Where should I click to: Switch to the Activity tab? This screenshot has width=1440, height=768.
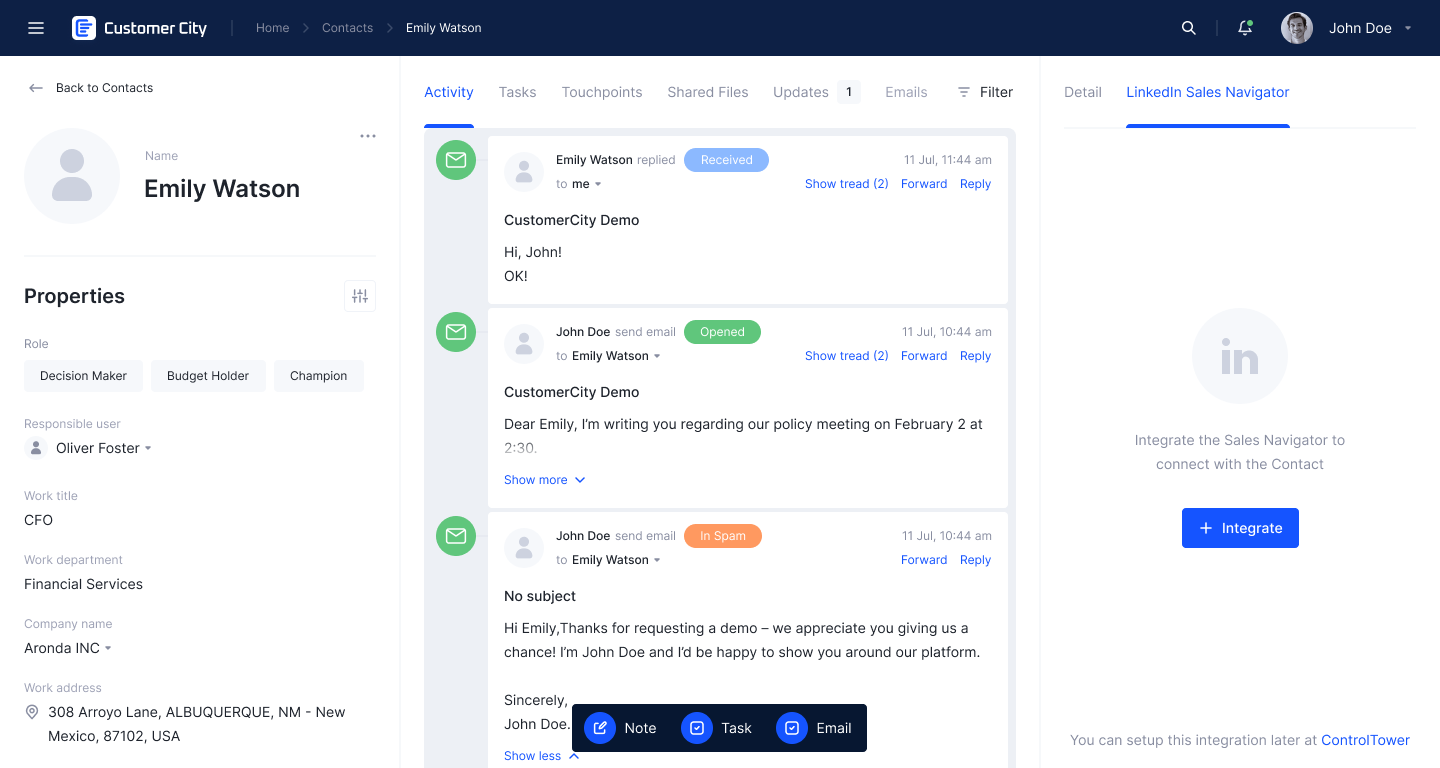click(x=448, y=92)
